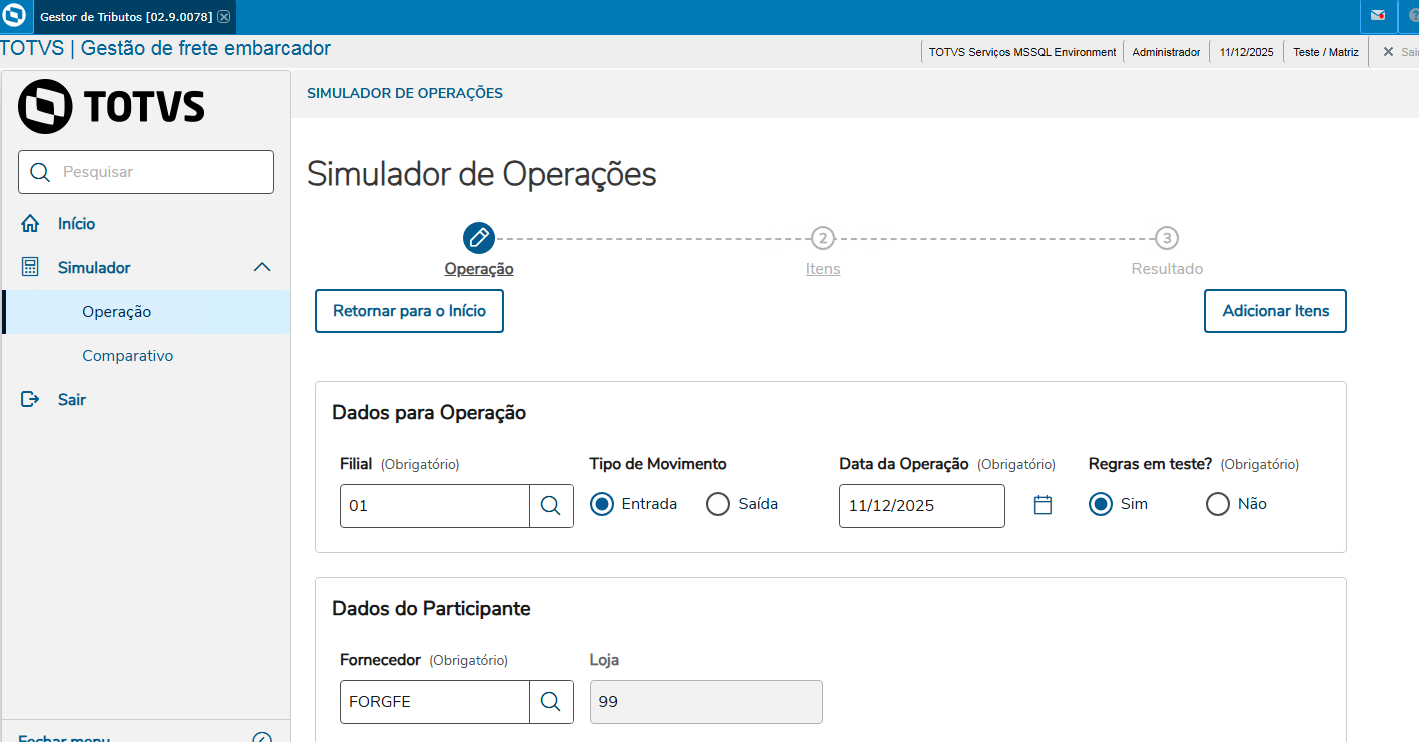
Task: Close the Gestor de Tributos tab
Action: pyautogui.click(x=223, y=17)
